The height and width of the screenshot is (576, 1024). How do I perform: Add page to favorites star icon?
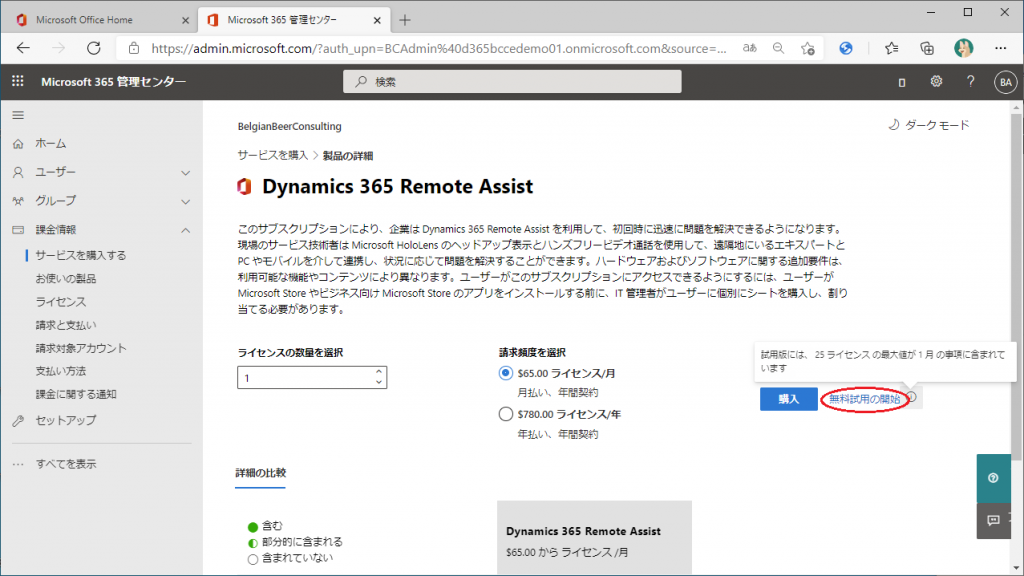pyautogui.click(x=808, y=48)
